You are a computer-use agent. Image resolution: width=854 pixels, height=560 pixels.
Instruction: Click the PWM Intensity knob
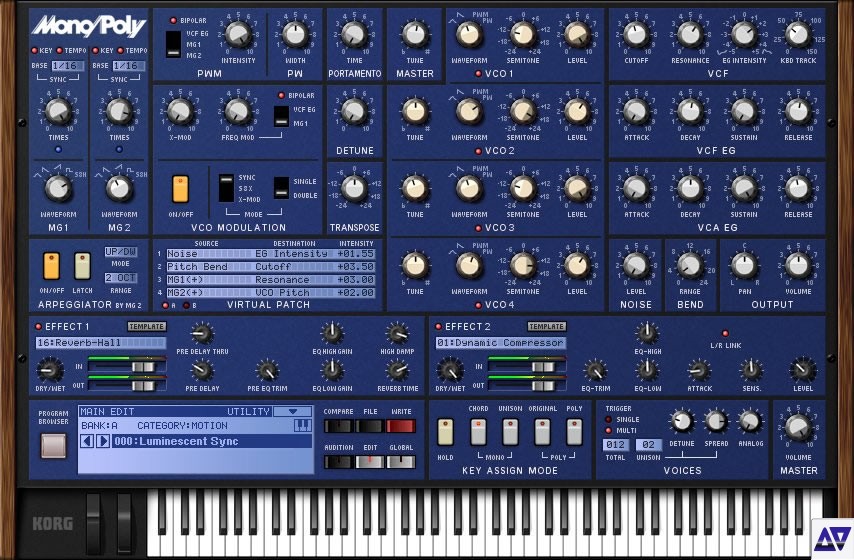(x=237, y=34)
